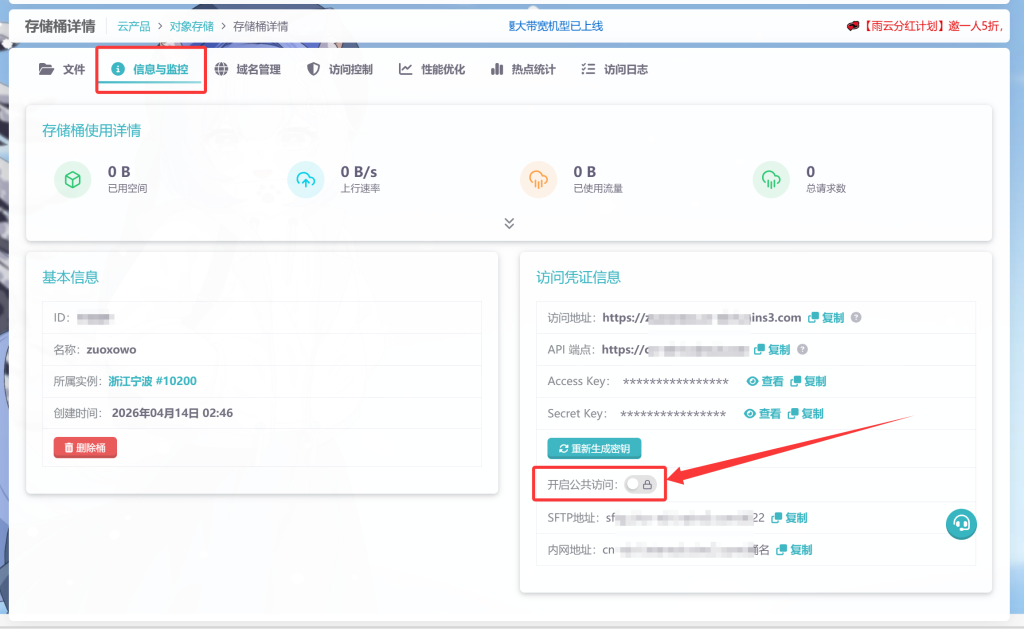Click help icon beside API 端点
The width and height of the screenshot is (1024, 629).
point(802,350)
